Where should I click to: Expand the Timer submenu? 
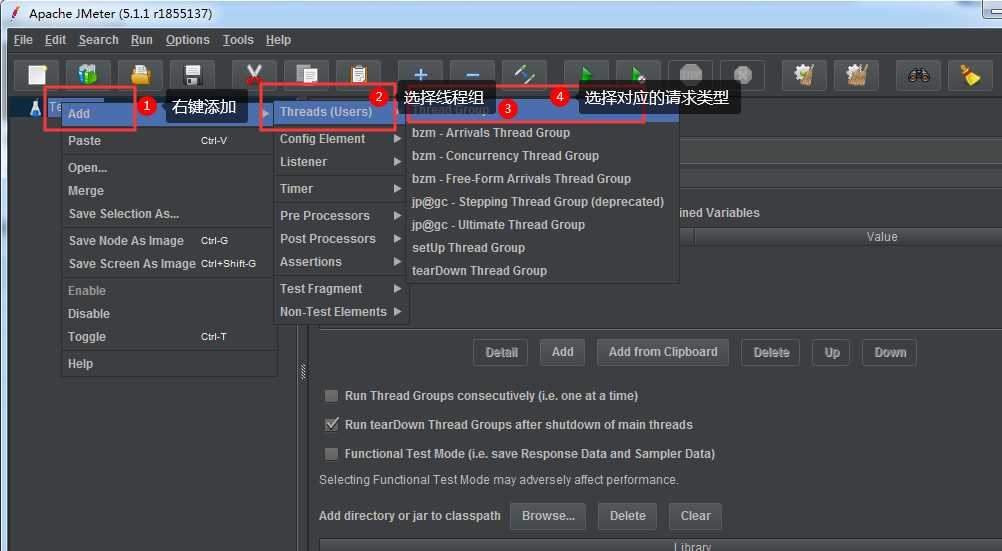pos(341,189)
